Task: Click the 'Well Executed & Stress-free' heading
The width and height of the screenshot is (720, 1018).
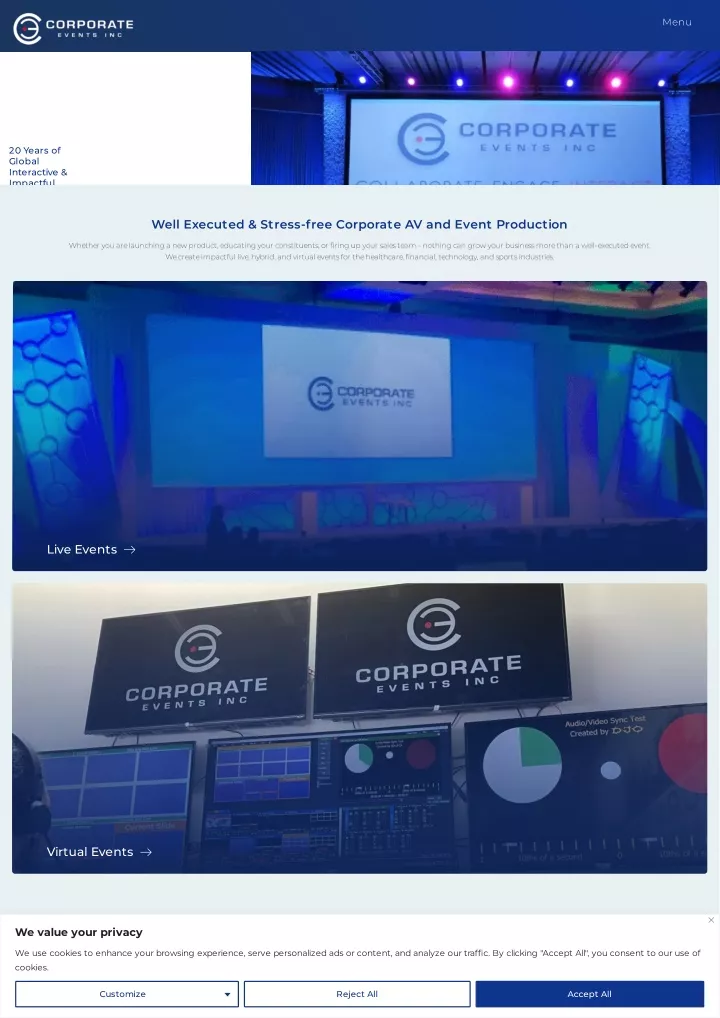Action: (359, 225)
